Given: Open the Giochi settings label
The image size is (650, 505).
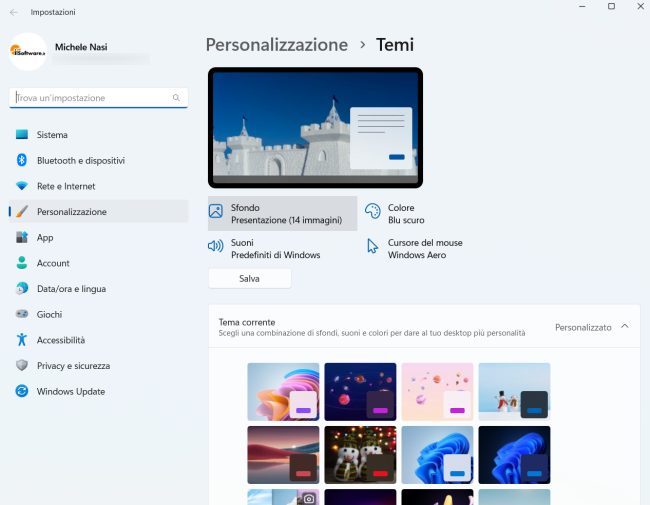Looking at the screenshot, I should 49,314.
